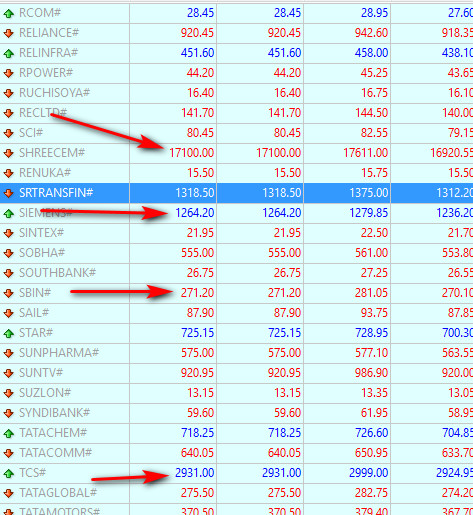Click the 650.95 value in TATACOMM# row
473x515 pixels.
tap(371, 453)
